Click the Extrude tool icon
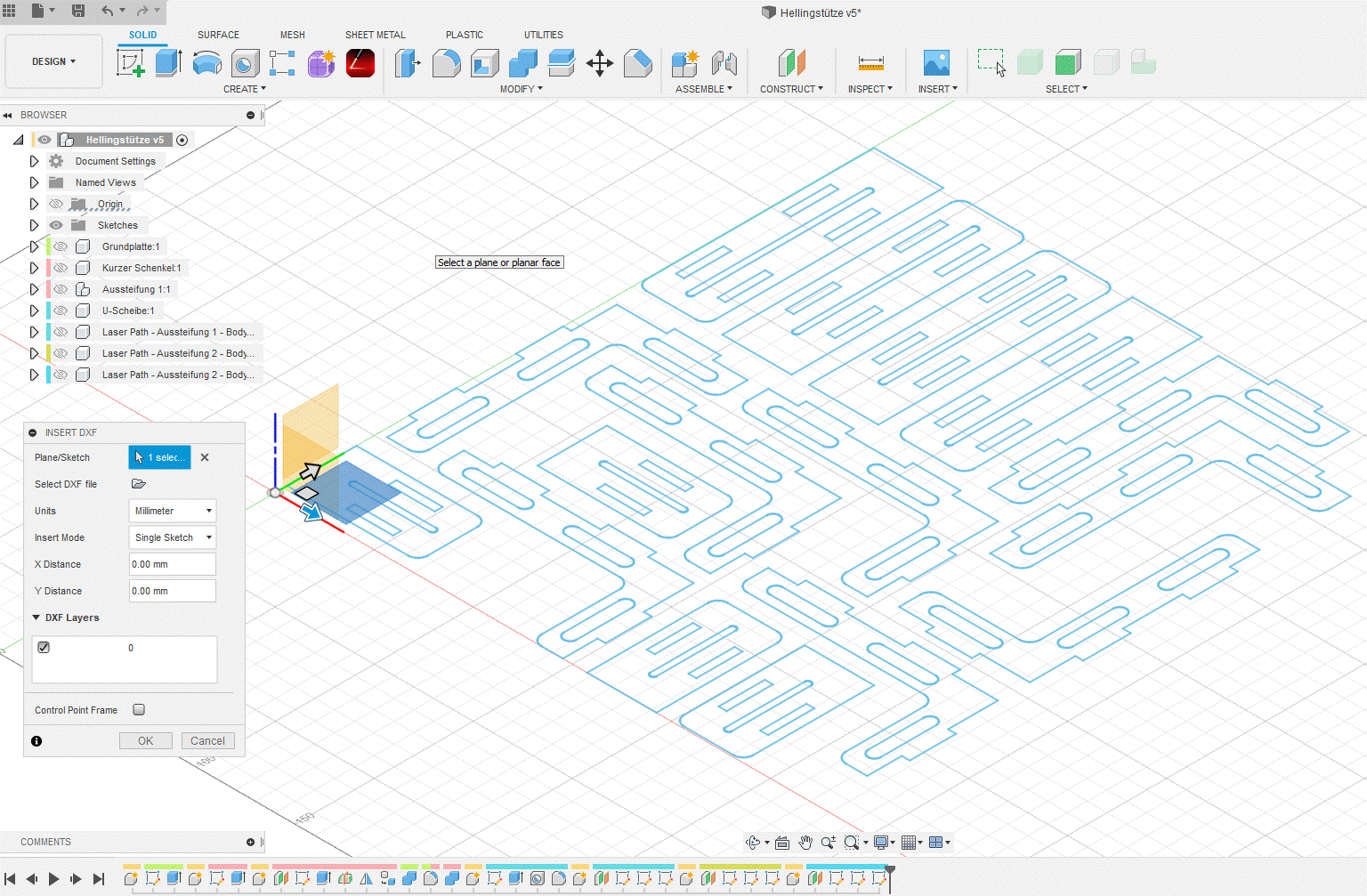This screenshot has height=896, width=1367. tap(168, 63)
